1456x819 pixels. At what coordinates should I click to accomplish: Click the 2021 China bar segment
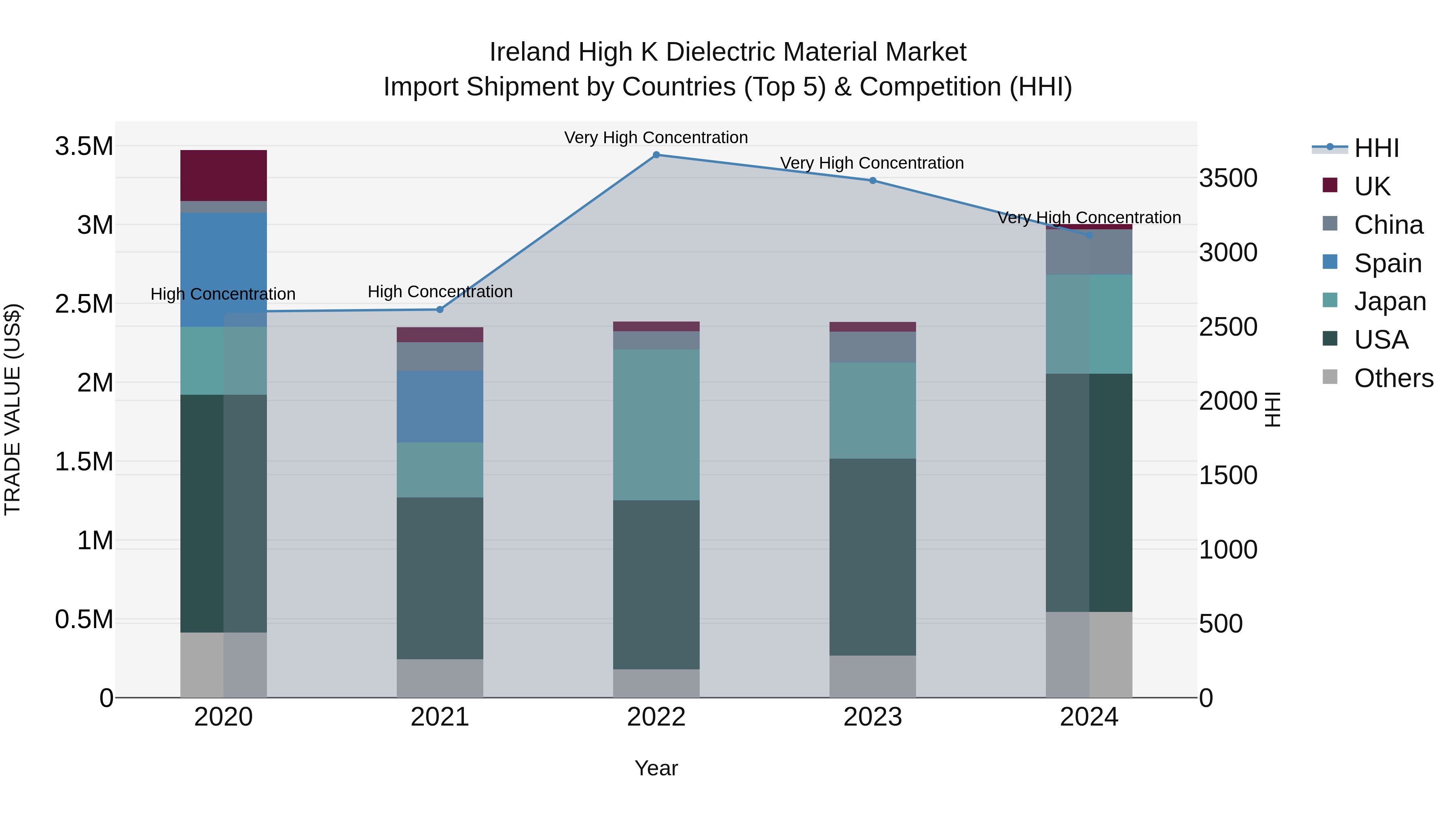440,357
